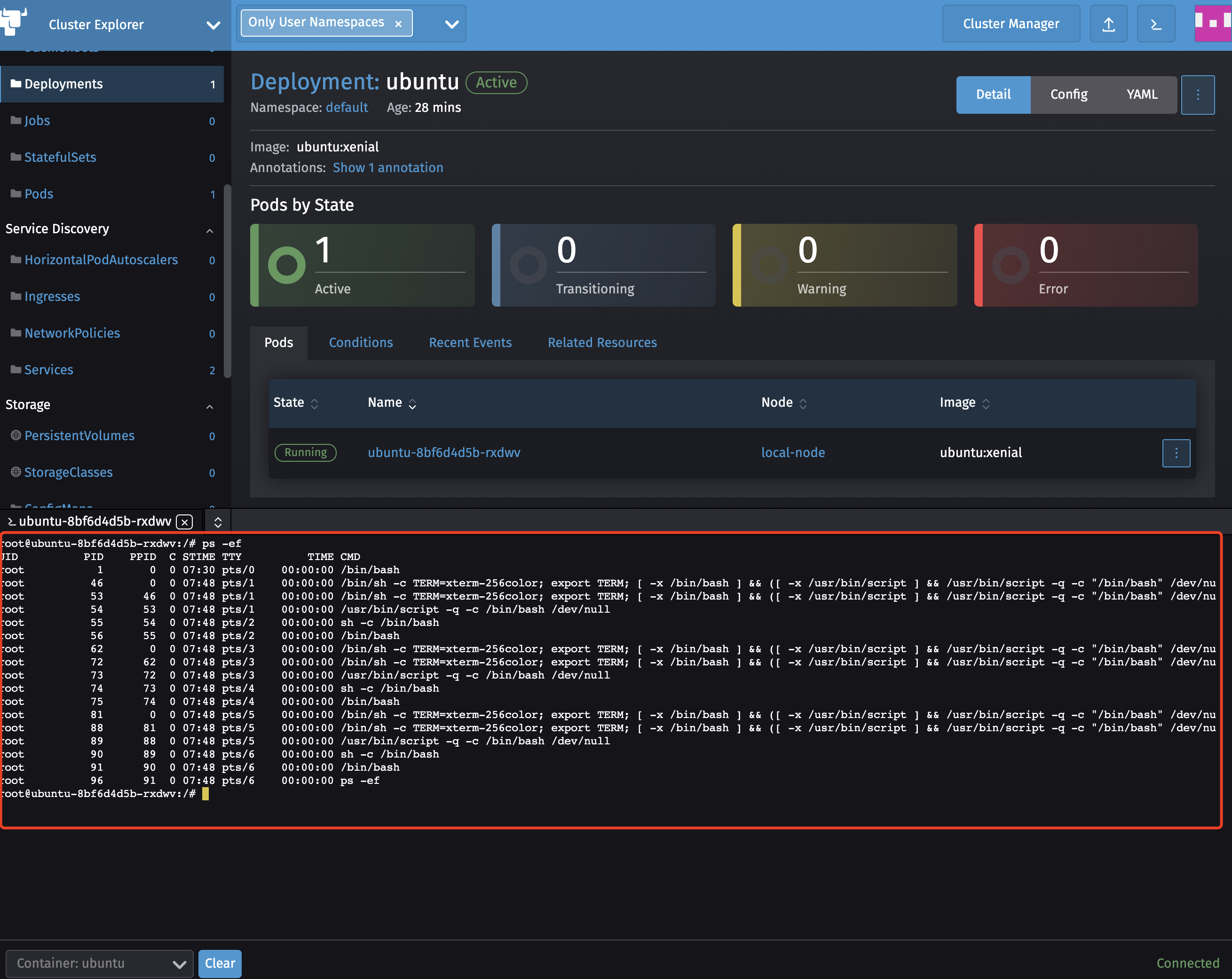Toggle sorting by the Name column
The height and width of the screenshot is (979, 1232).
tap(412, 403)
